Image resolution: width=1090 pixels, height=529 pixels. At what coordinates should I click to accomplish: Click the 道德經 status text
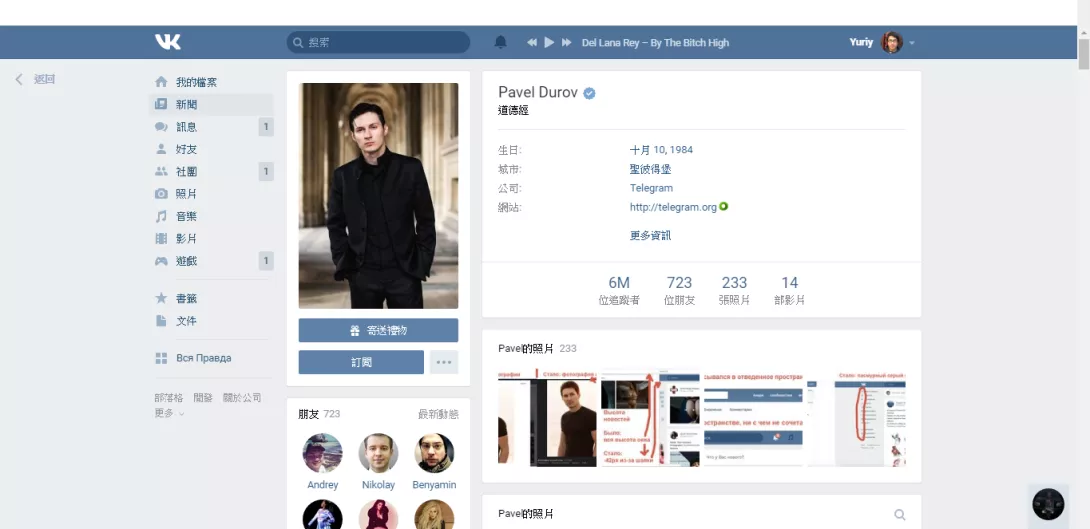[514, 110]
